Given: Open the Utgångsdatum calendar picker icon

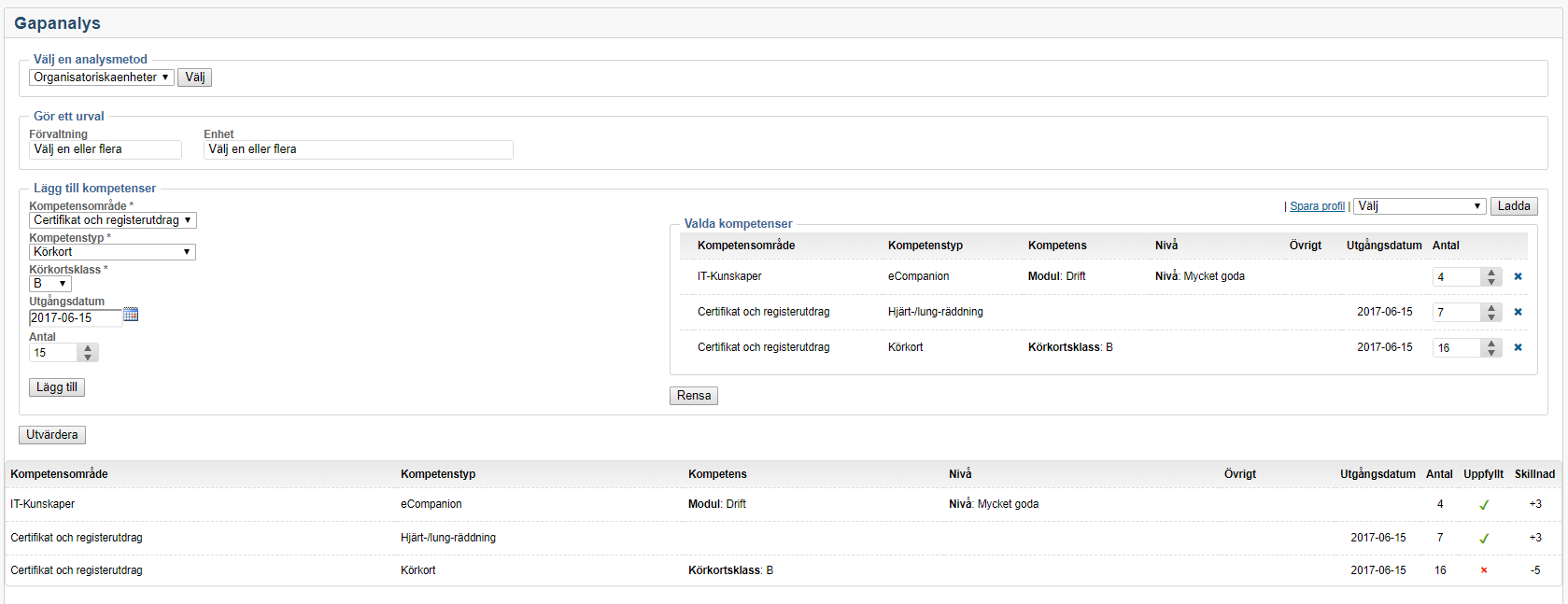Looking at the screenshot, I should (131, 316).
